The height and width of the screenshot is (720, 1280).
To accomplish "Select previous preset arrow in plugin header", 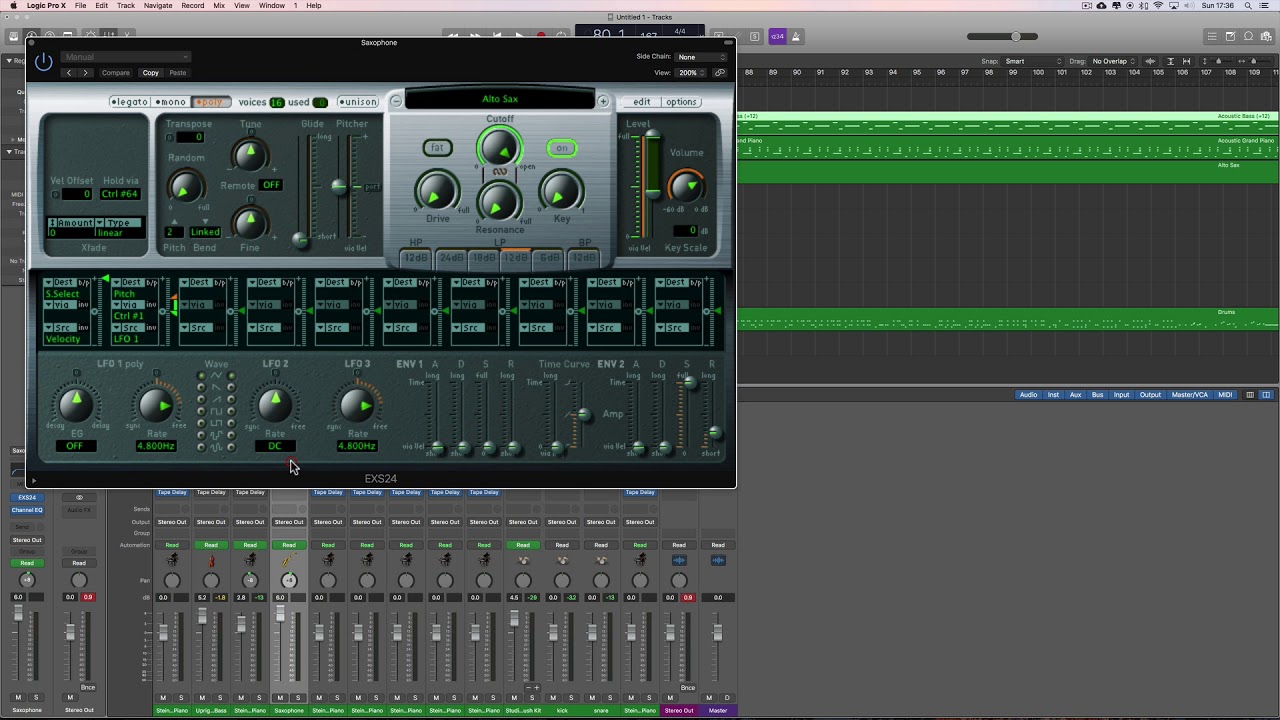I will point(68,73).
